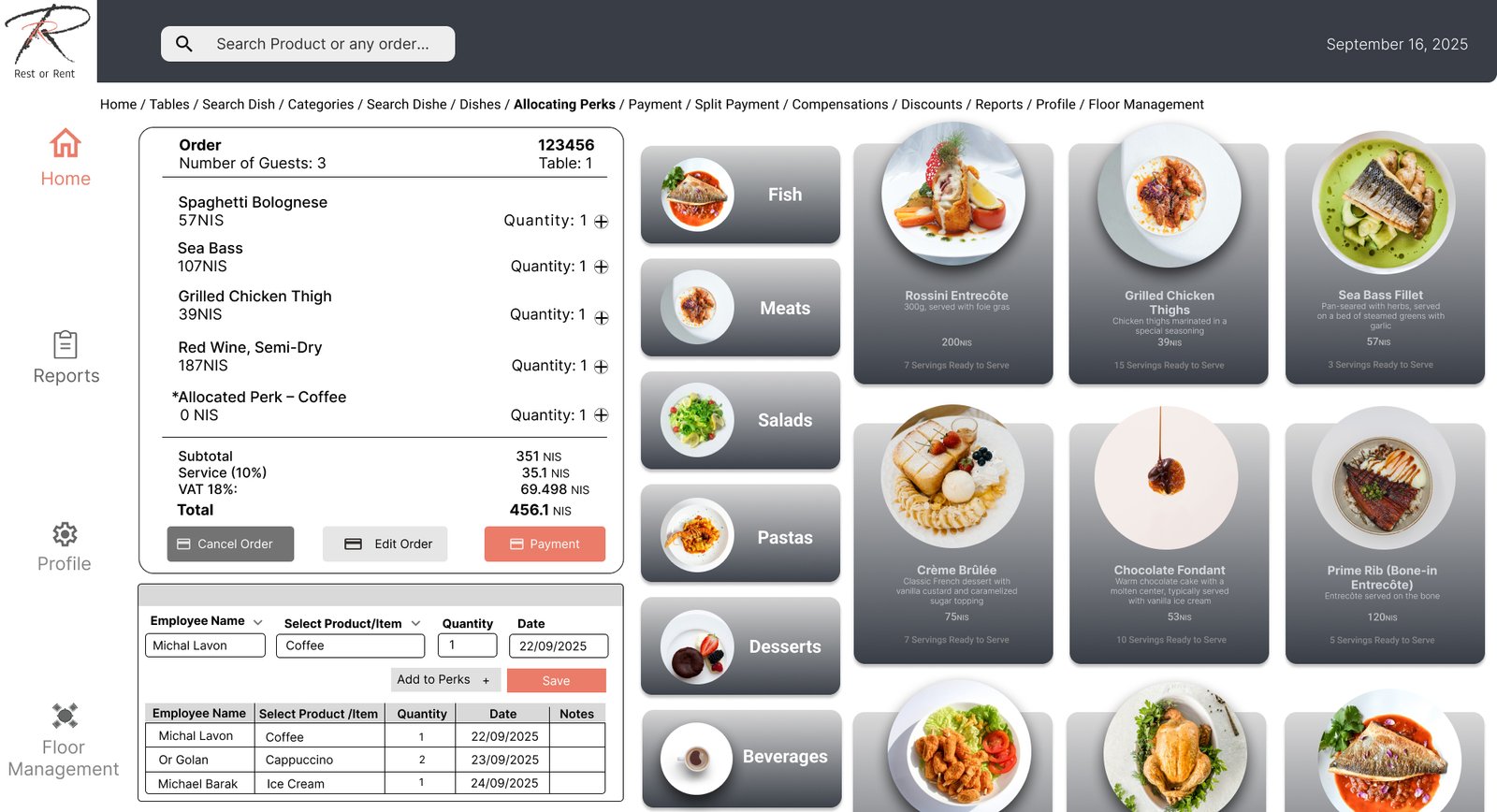Open Floor Management sidebar icon
Image resolution: width=1497 pixels, height=812 pixels.
click(65, 716)
